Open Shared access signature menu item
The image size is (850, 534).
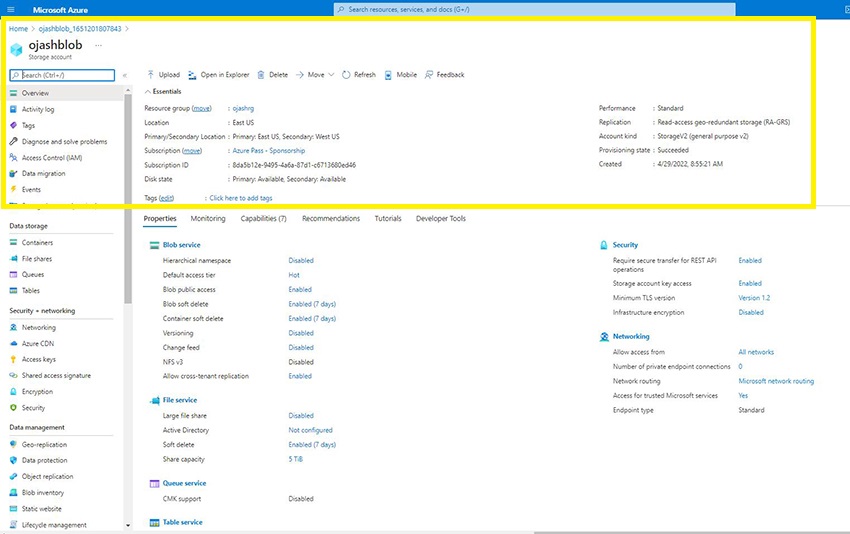(x=56, y=375)
